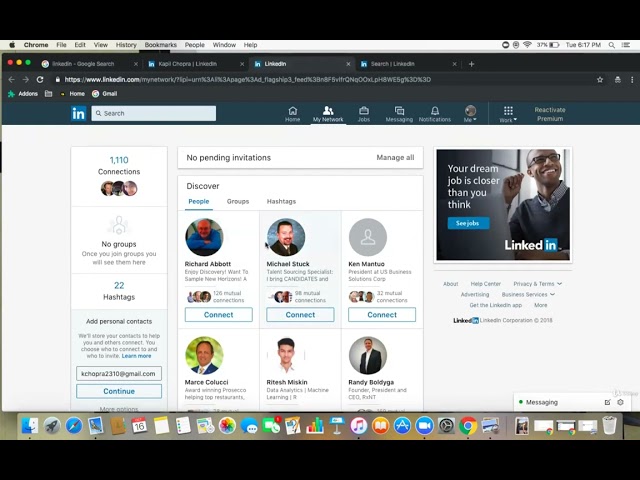Open Chrome three-dot menu
640x480 pixels.
pyautogui.click(x=632, y=80)
